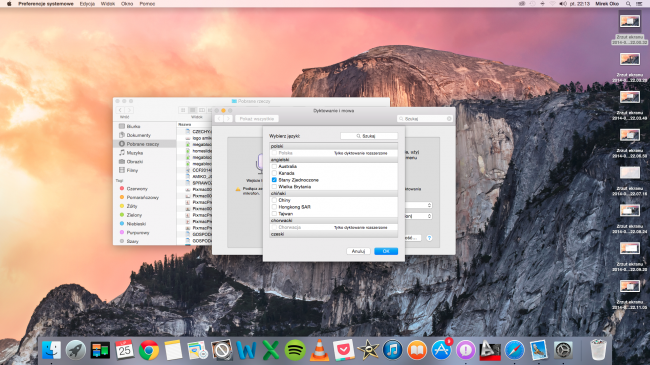Launch Microsoft Word from the Dock

coord(246,350)
